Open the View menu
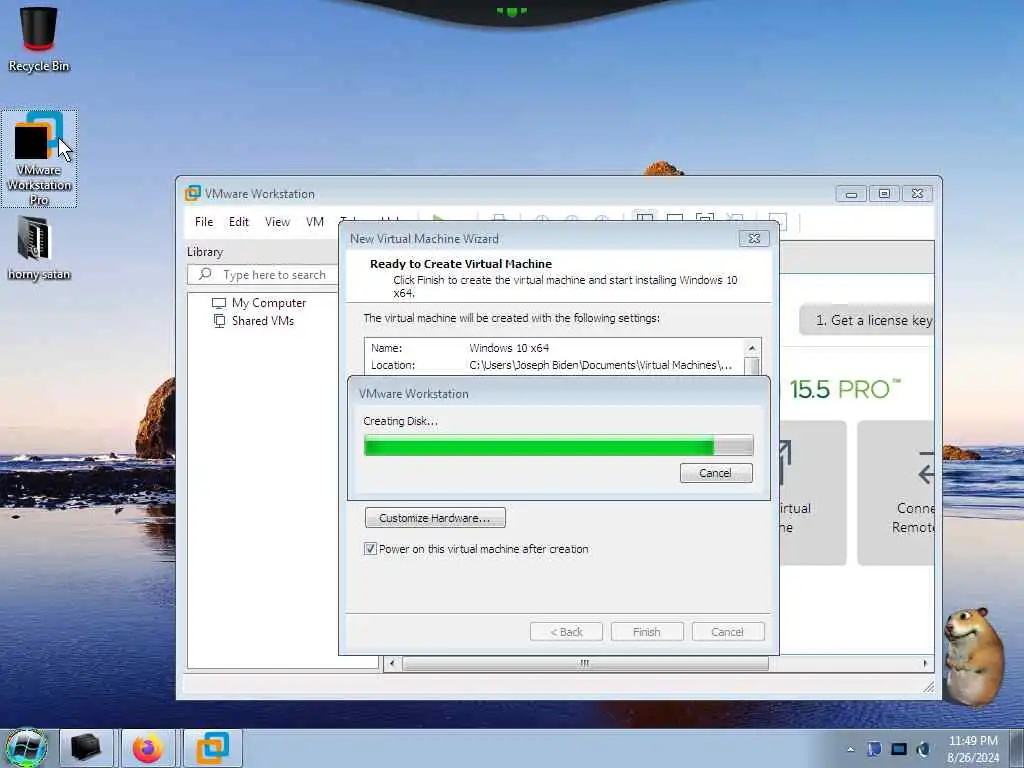Viewport: 1024px width, 768px height. [277, 222]
